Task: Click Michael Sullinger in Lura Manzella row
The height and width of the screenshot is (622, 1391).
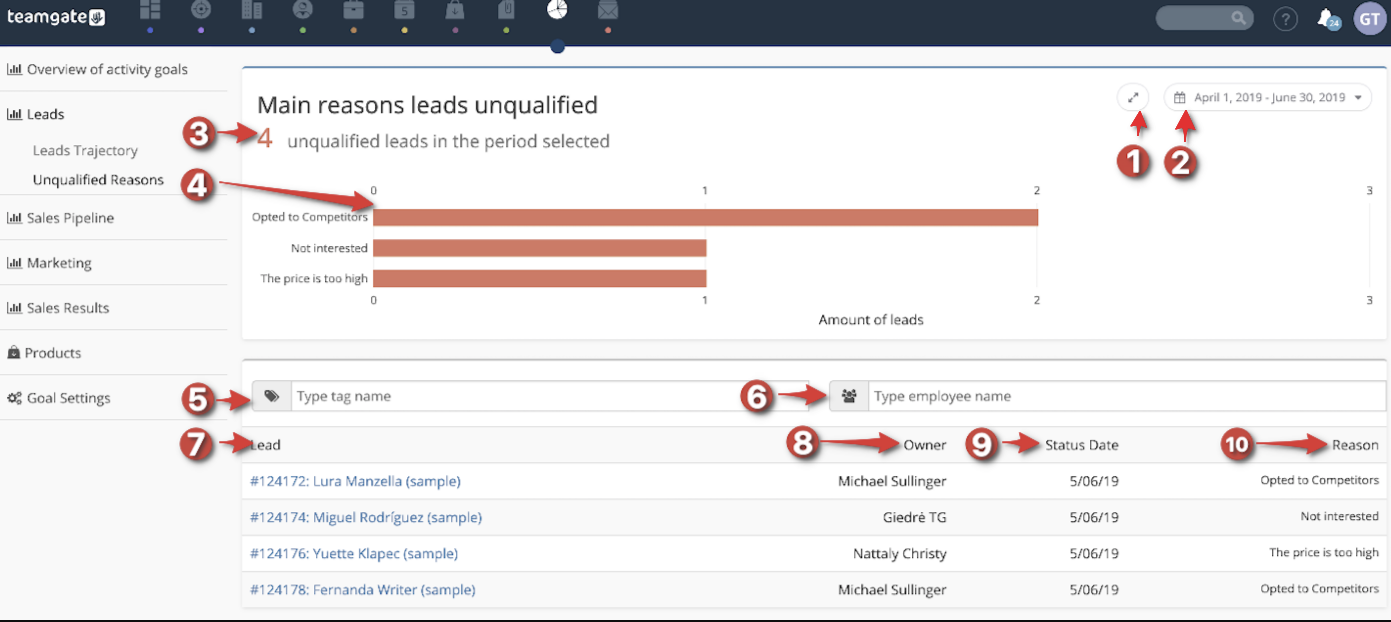Action: pyautogui.click(x=892, y=481)
